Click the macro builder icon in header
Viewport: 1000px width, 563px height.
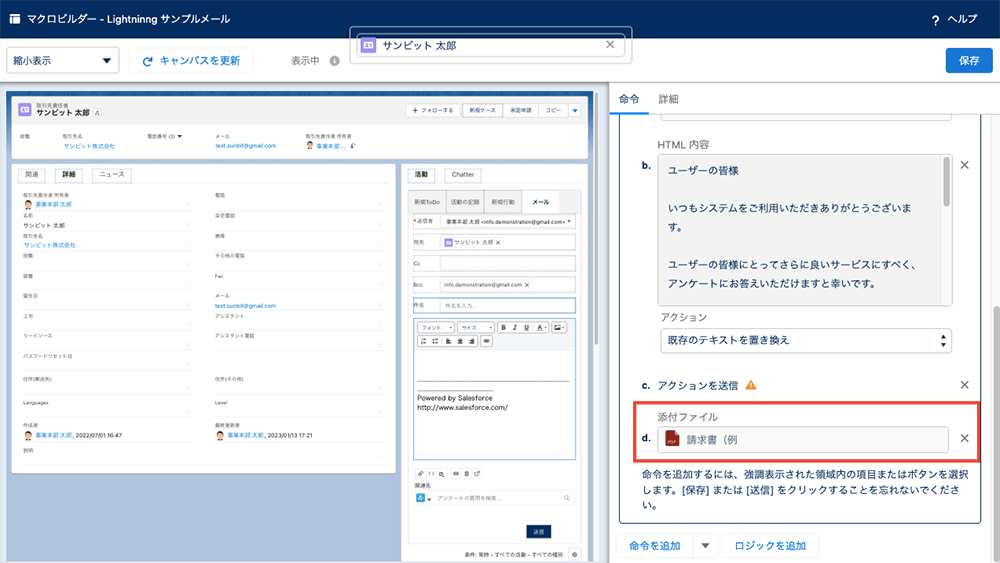(14, 19)
